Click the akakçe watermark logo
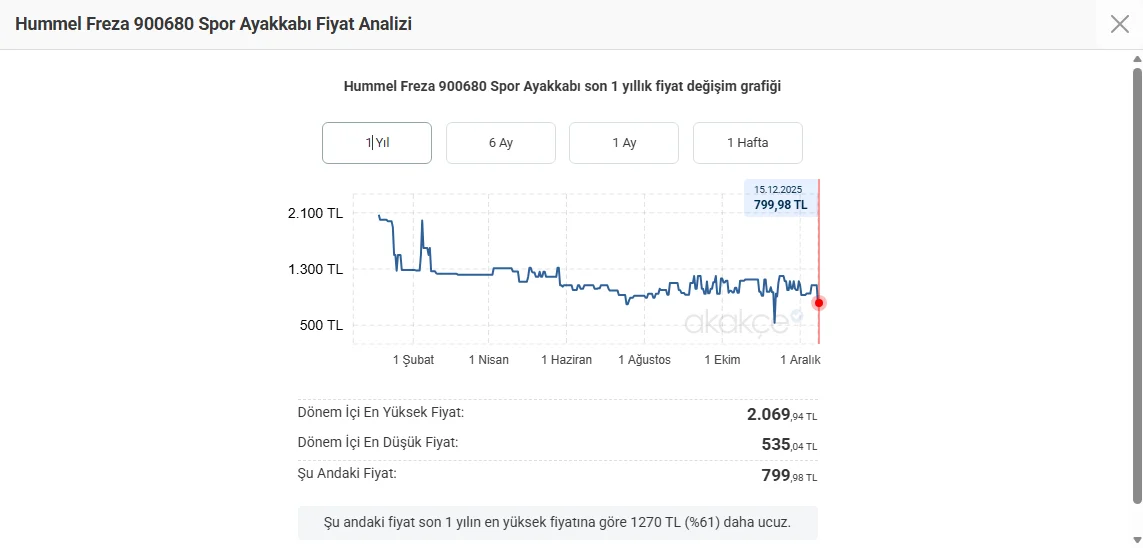Viewport: 1143px width, 548px height. [742, 320]
